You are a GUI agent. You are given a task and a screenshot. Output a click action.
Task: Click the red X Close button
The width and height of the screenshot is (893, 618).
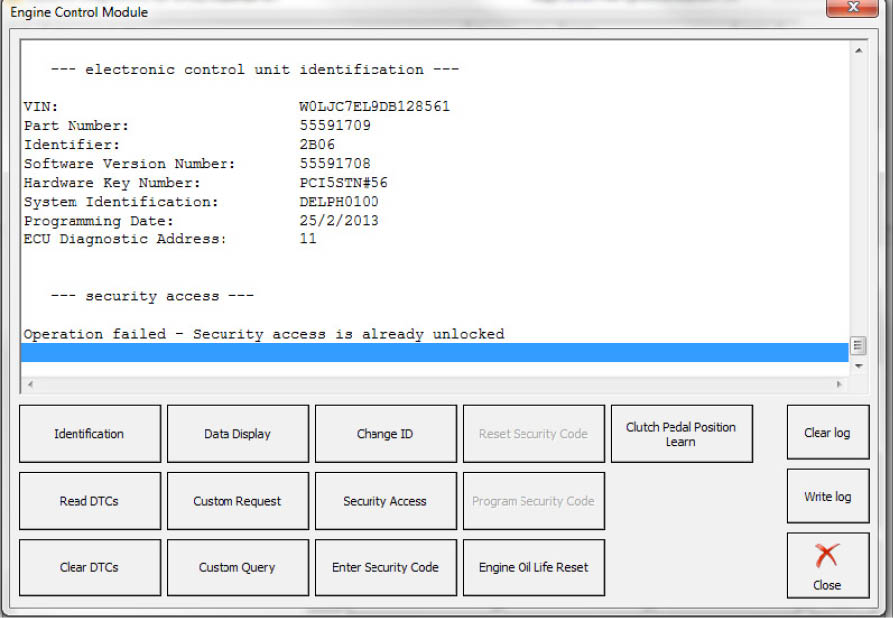(x=827, y=565)
